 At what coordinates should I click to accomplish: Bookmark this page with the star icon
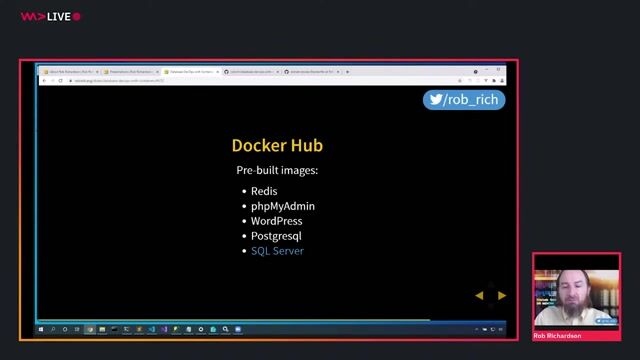click(x=460, y=81)
